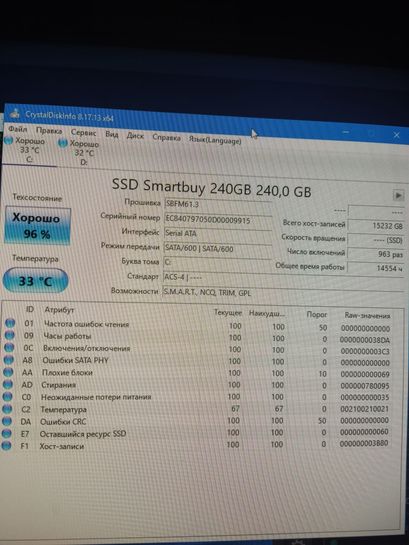Click the Прошивка field SBFM61.3
409x545 pixels.
(218, 205)
